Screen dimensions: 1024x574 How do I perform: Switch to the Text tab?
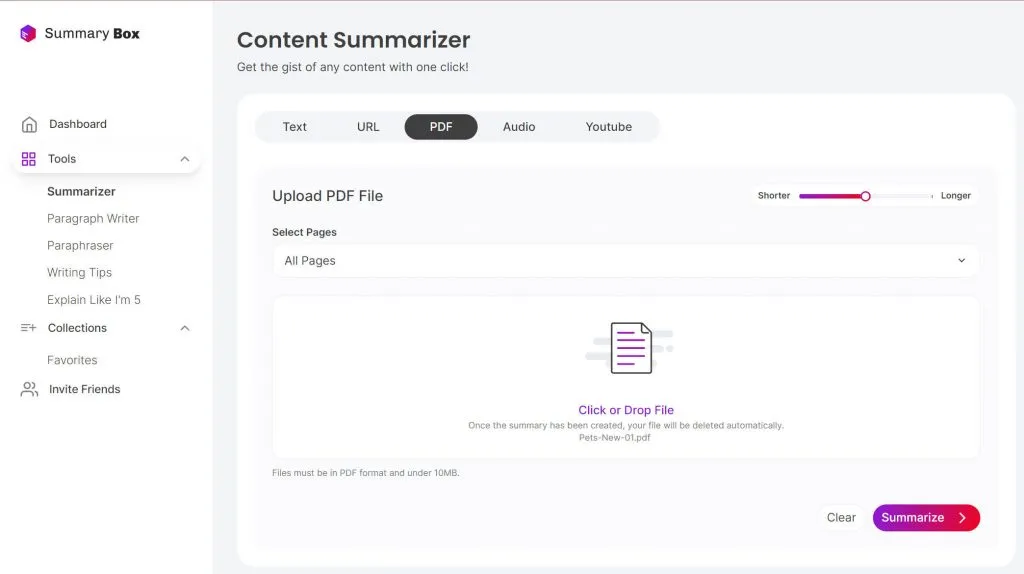[x=295, y=127]
